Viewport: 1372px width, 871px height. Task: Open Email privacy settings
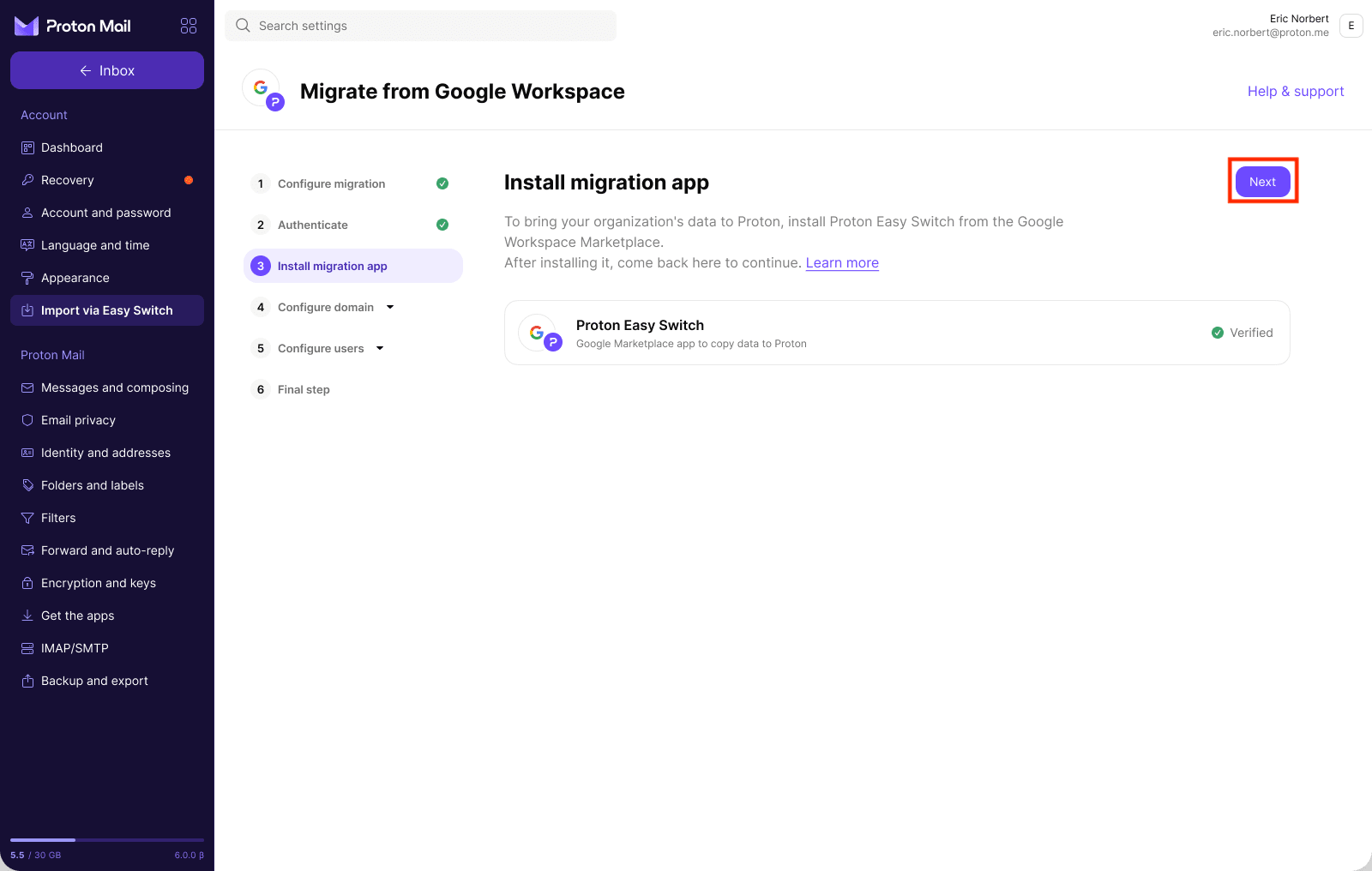107,420
